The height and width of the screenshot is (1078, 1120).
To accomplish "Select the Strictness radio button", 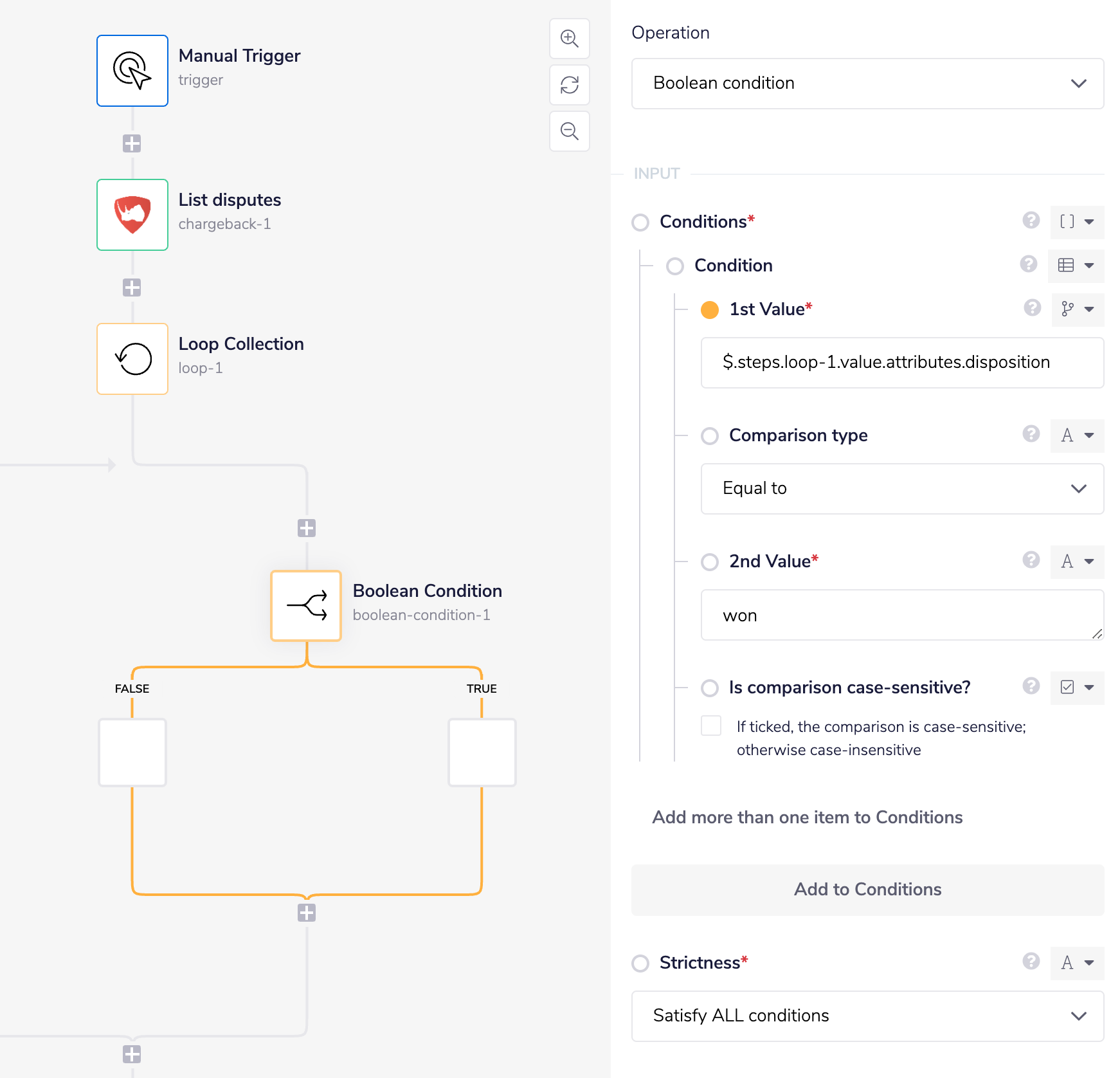I will coord(640,964).
